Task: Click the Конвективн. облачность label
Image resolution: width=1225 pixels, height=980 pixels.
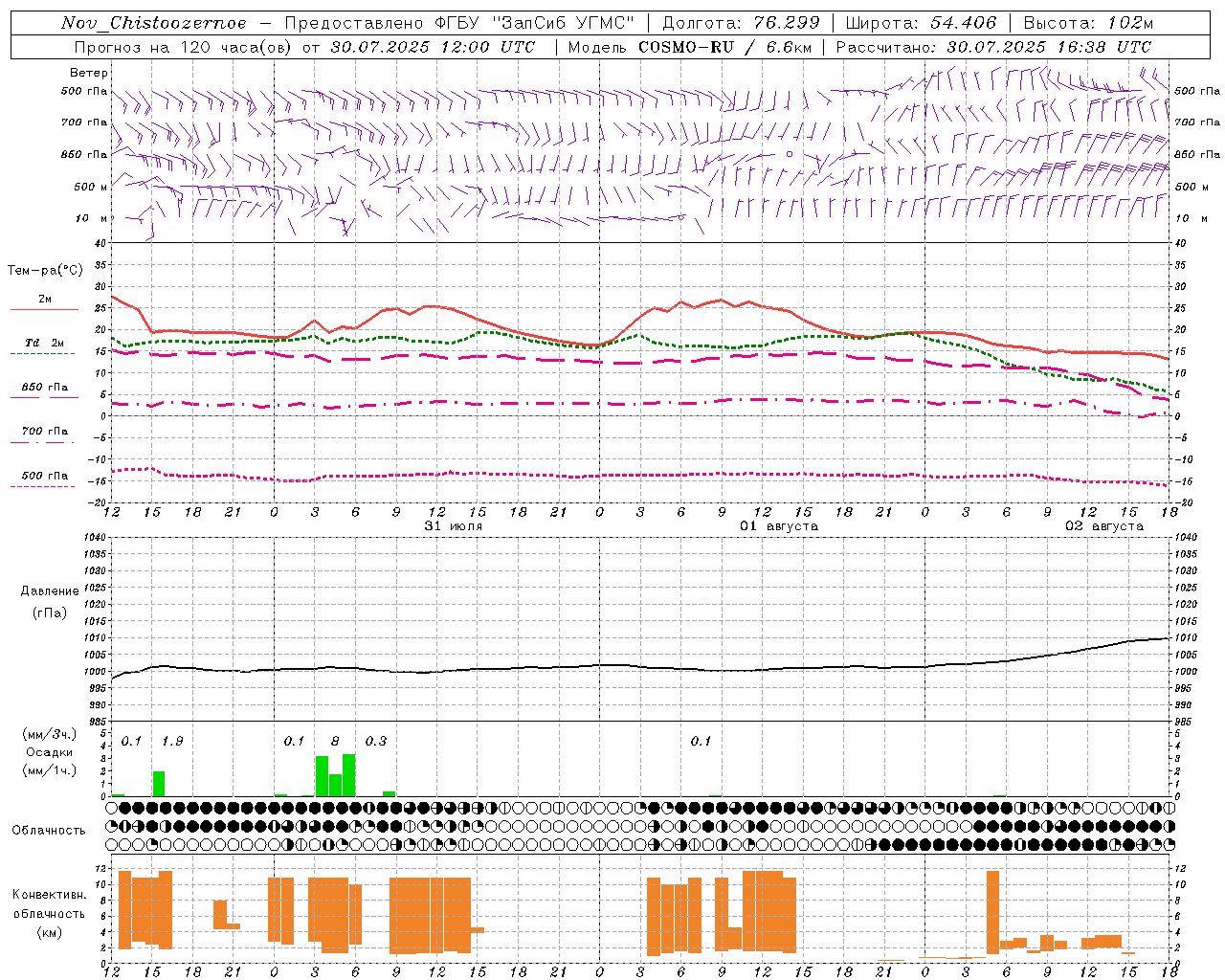Action: click(49, 904)
